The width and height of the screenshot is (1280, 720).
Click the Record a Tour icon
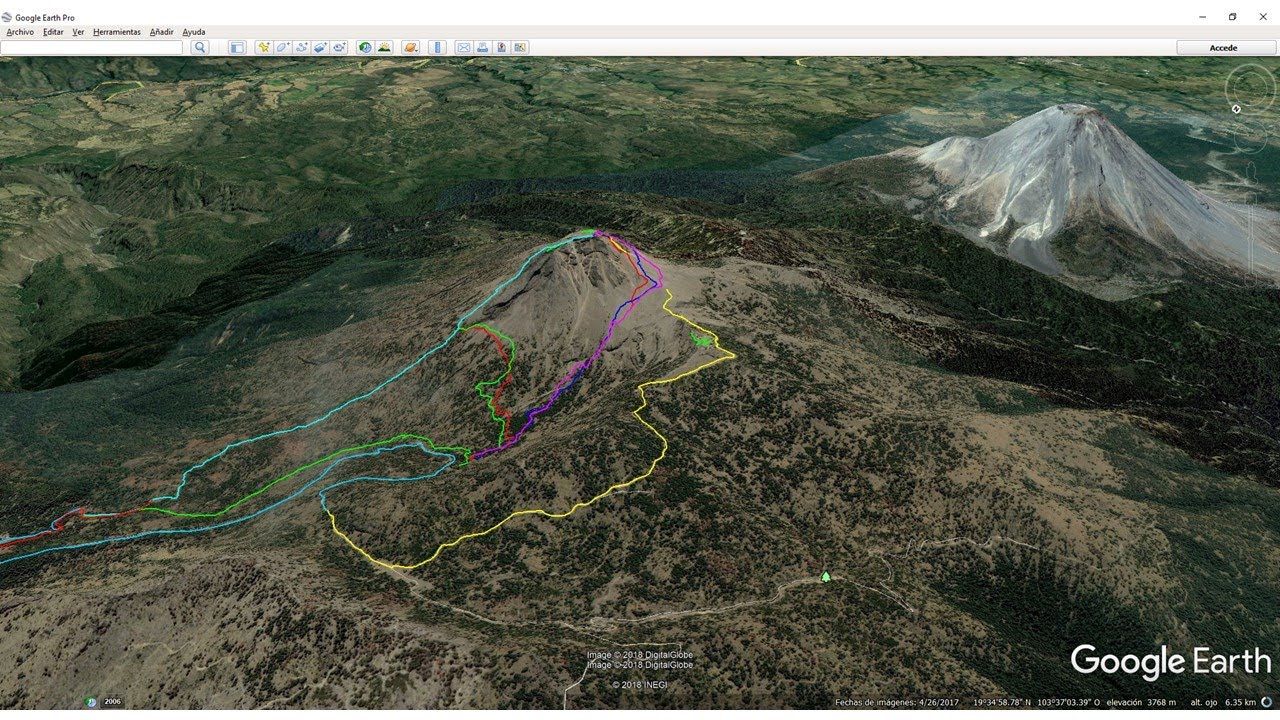(x=340, y=47)
